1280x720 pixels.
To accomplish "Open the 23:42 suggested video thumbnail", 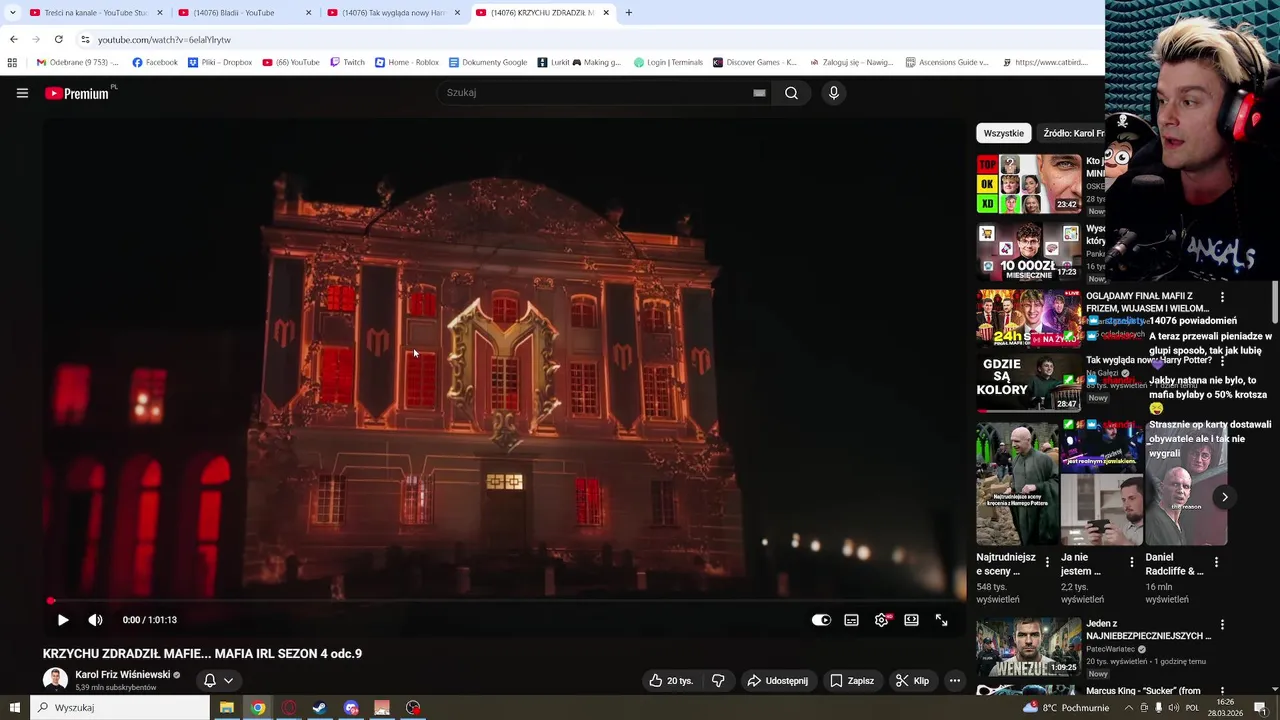I will [x=1029, y=184].
